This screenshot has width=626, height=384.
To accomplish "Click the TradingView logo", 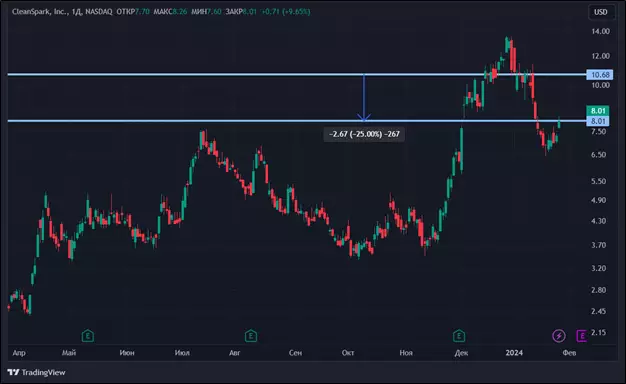I will tap(36, 372).
